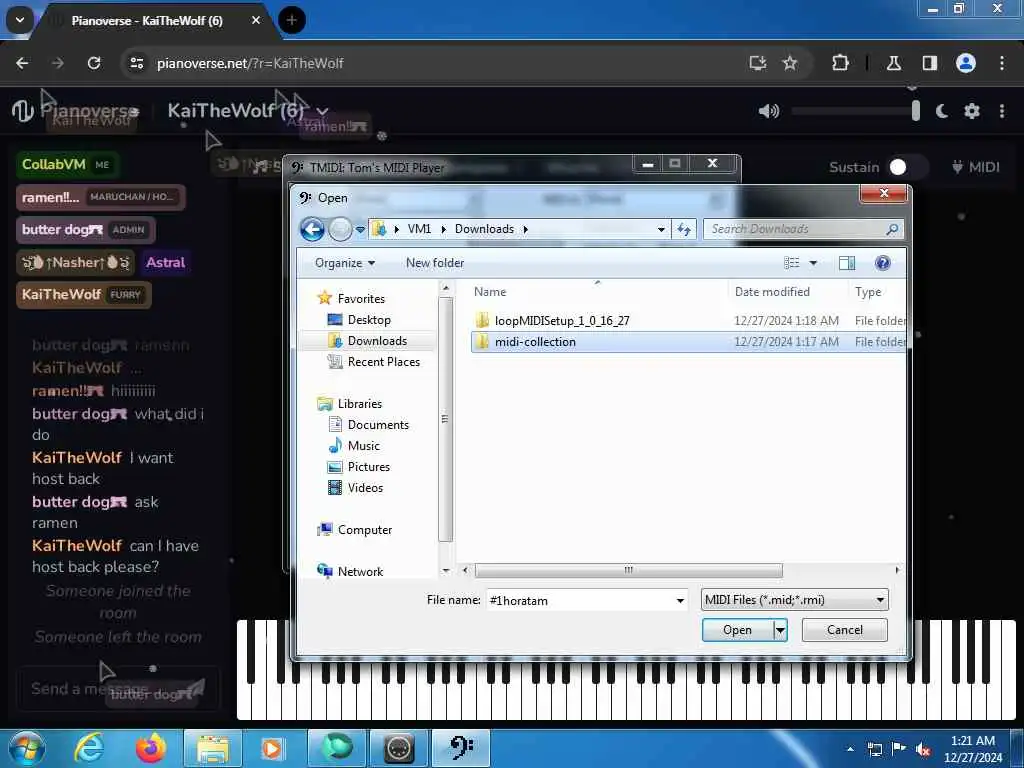Click the navigation pane vertical scrollbar
This screenshot has height=768, width=1024.
click(445, 419)
